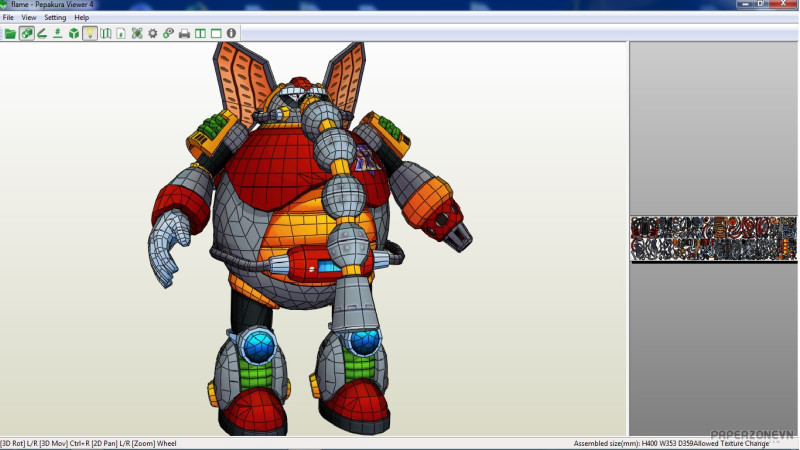Click the Assembled size H400 W353 text
The height and width of the screenshot is (450, 800).
[x=633, y=444]
